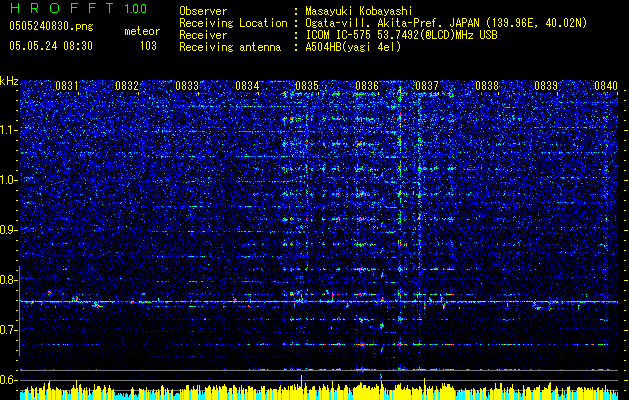Click the ICOM IC-575 receiver text
The height and width of the screenshot is (400, 629).
coord(401,35)
